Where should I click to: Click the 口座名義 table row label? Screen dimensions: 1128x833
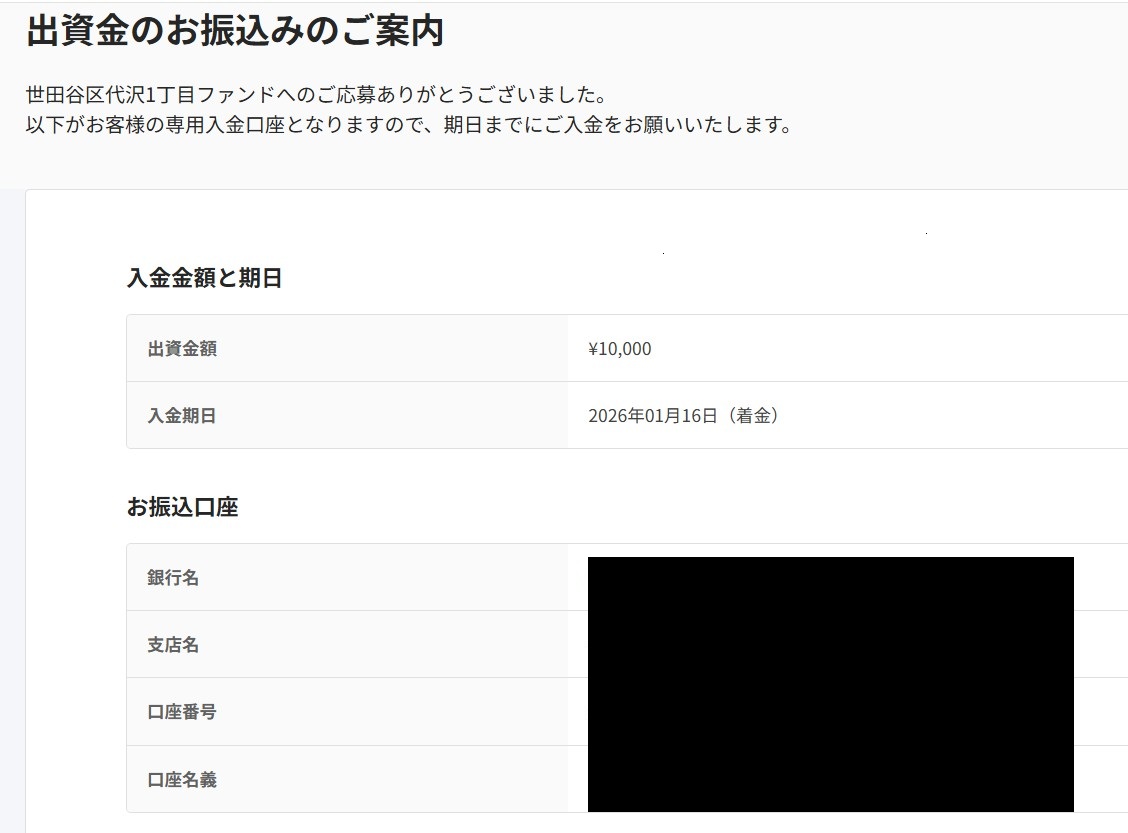181,779
